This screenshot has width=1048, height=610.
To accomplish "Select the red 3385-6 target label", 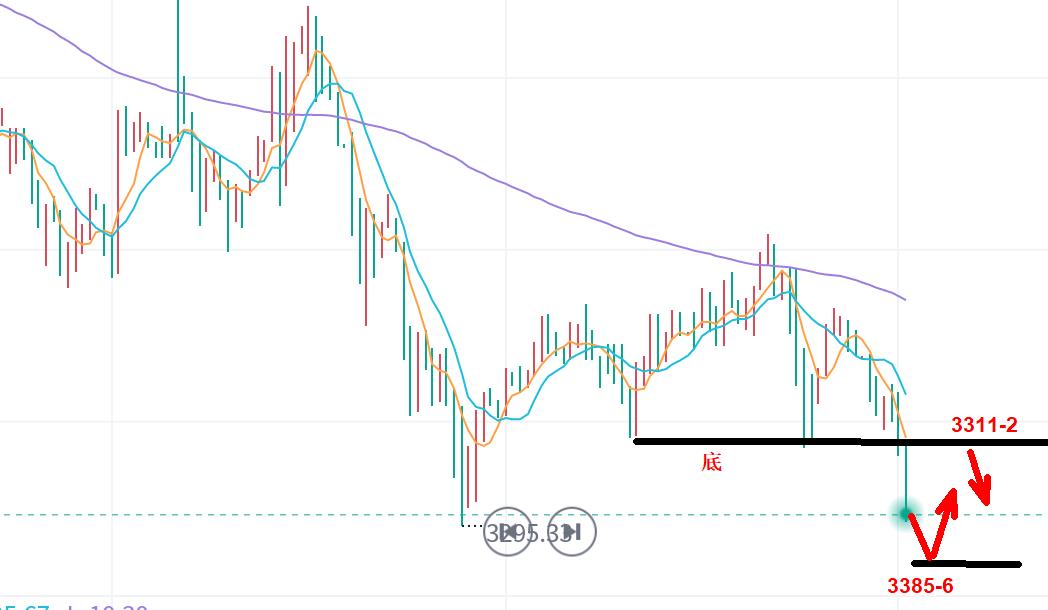I will [x=920, y=586].
